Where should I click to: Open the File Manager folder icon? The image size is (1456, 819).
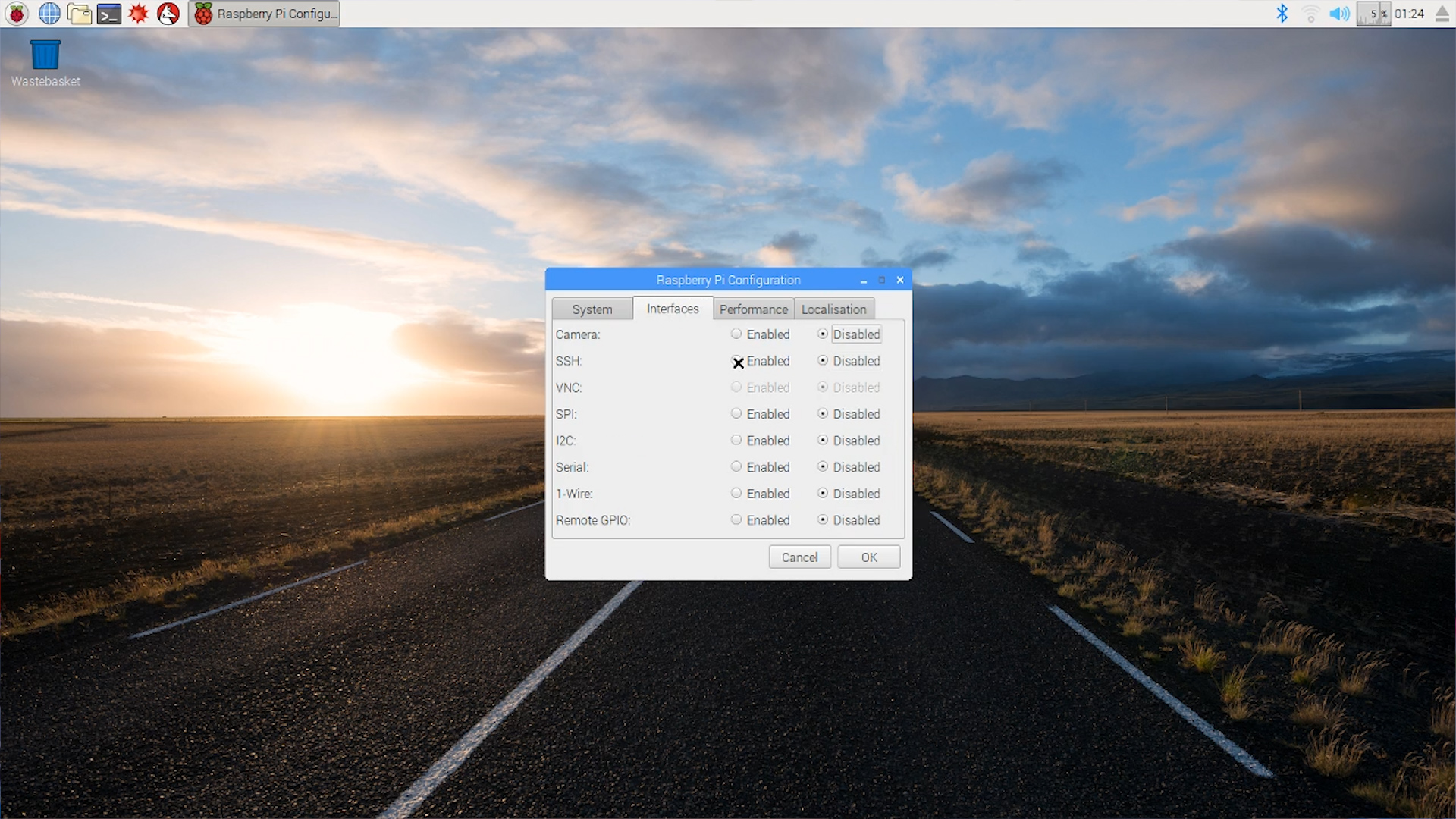[79, 13]
